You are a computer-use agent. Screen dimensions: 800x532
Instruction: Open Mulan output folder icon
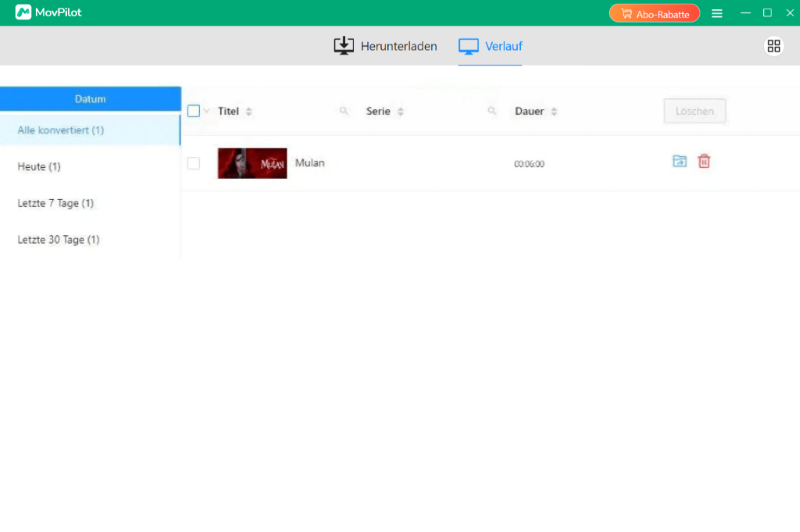pos(680,161)
